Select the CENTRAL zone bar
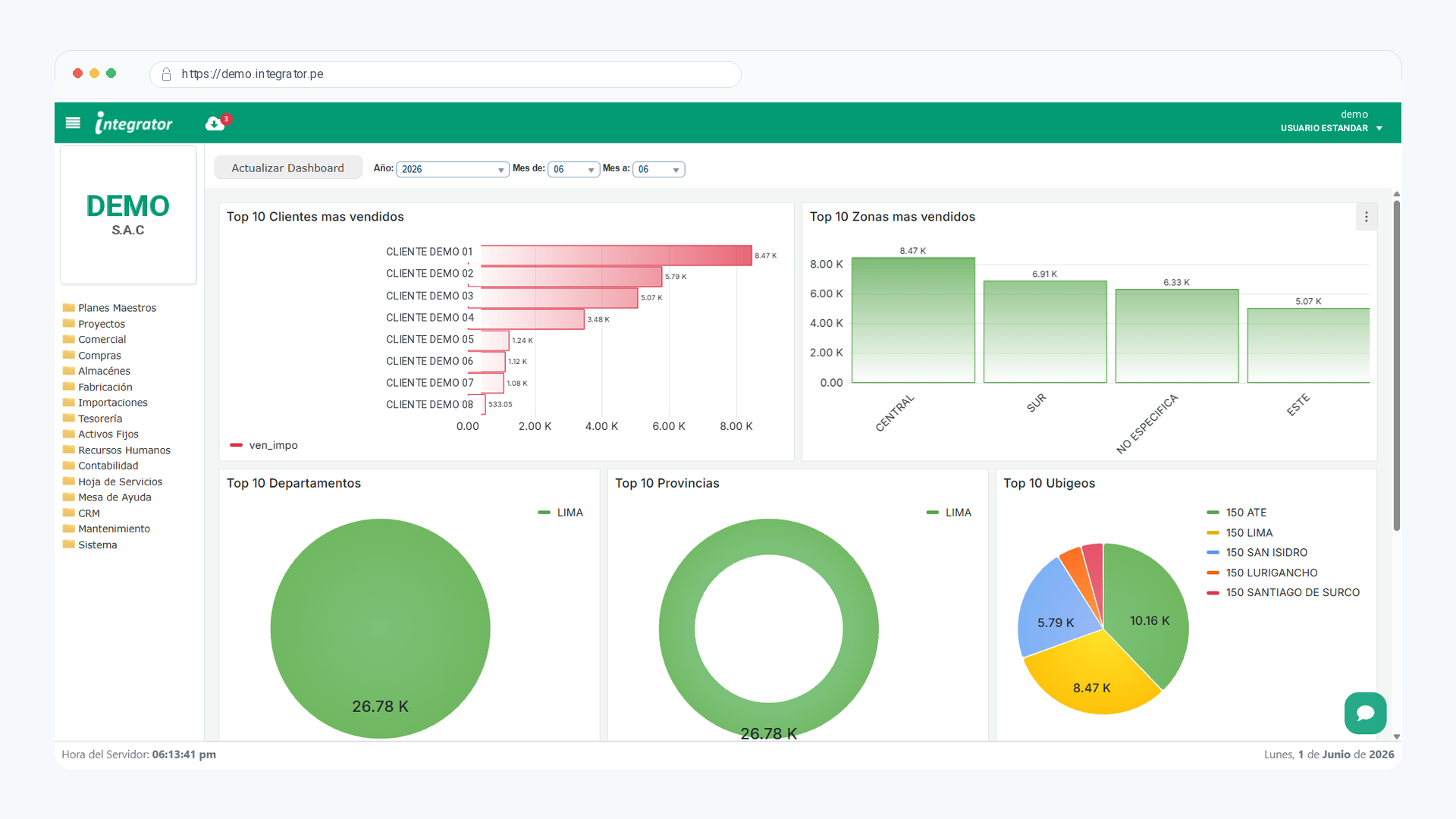Screen dimensions: 1456x819 (913, 320)
